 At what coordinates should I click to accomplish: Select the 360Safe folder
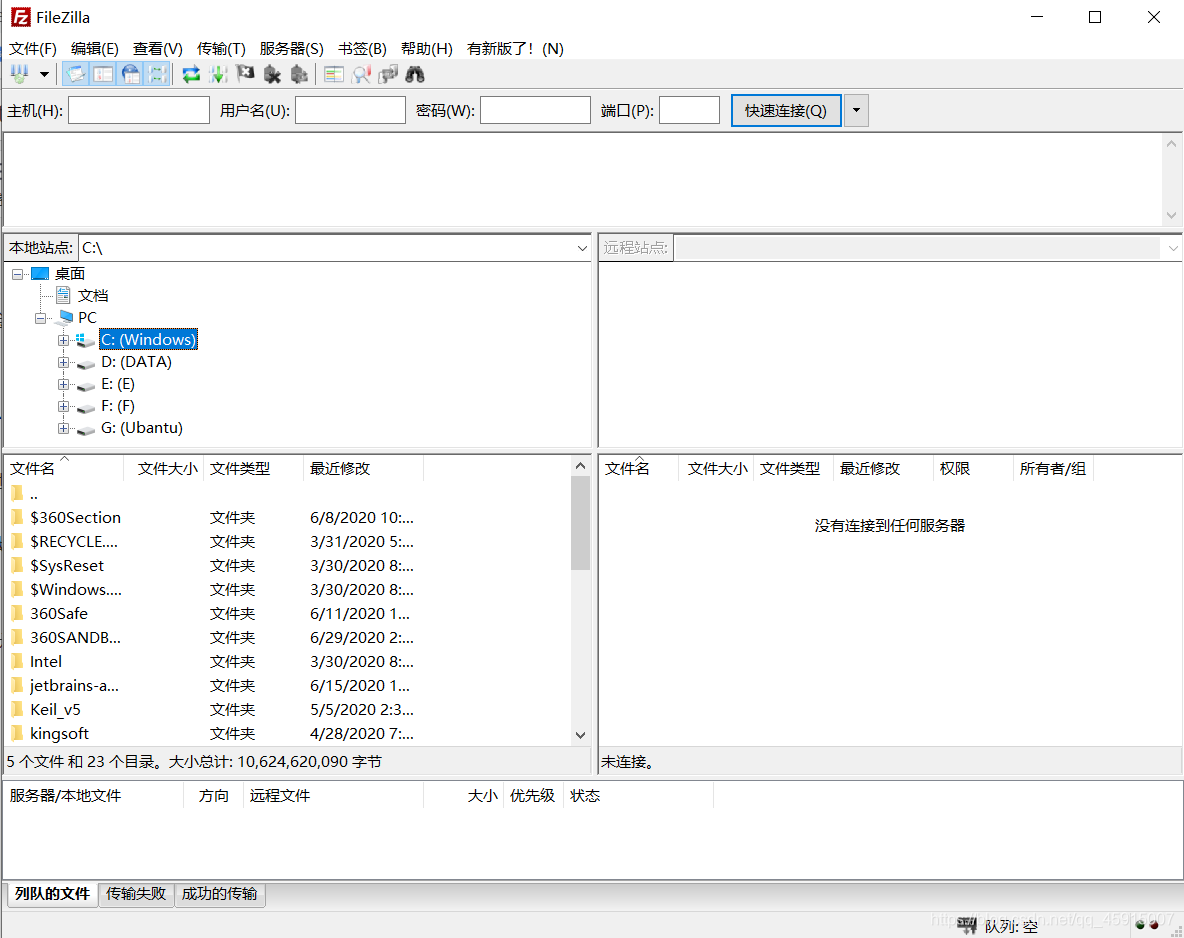coord(59,613)
